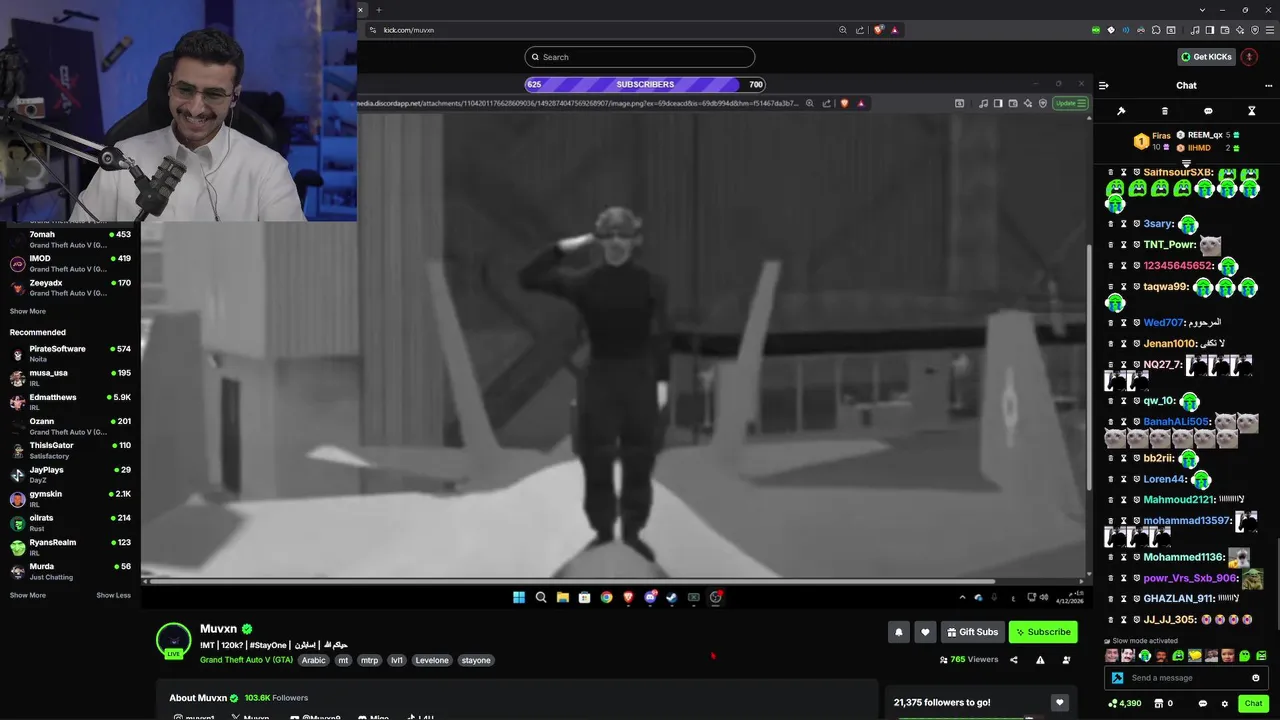Click the Discord icon in streamed taskbar
This screenshot has width=1280, height=720.
tap(650, 598)
